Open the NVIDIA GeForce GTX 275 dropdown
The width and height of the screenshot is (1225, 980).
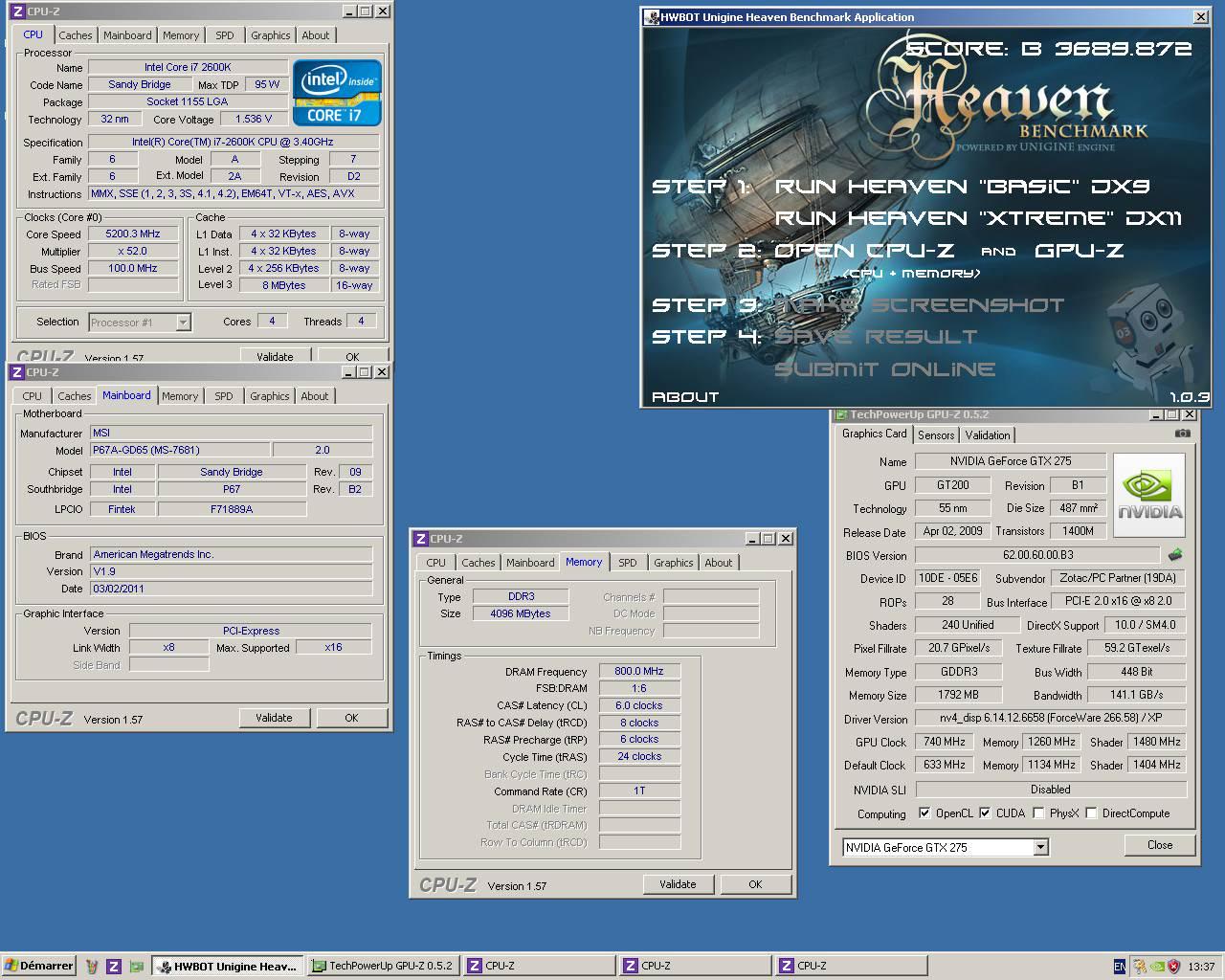(1040, 848)
